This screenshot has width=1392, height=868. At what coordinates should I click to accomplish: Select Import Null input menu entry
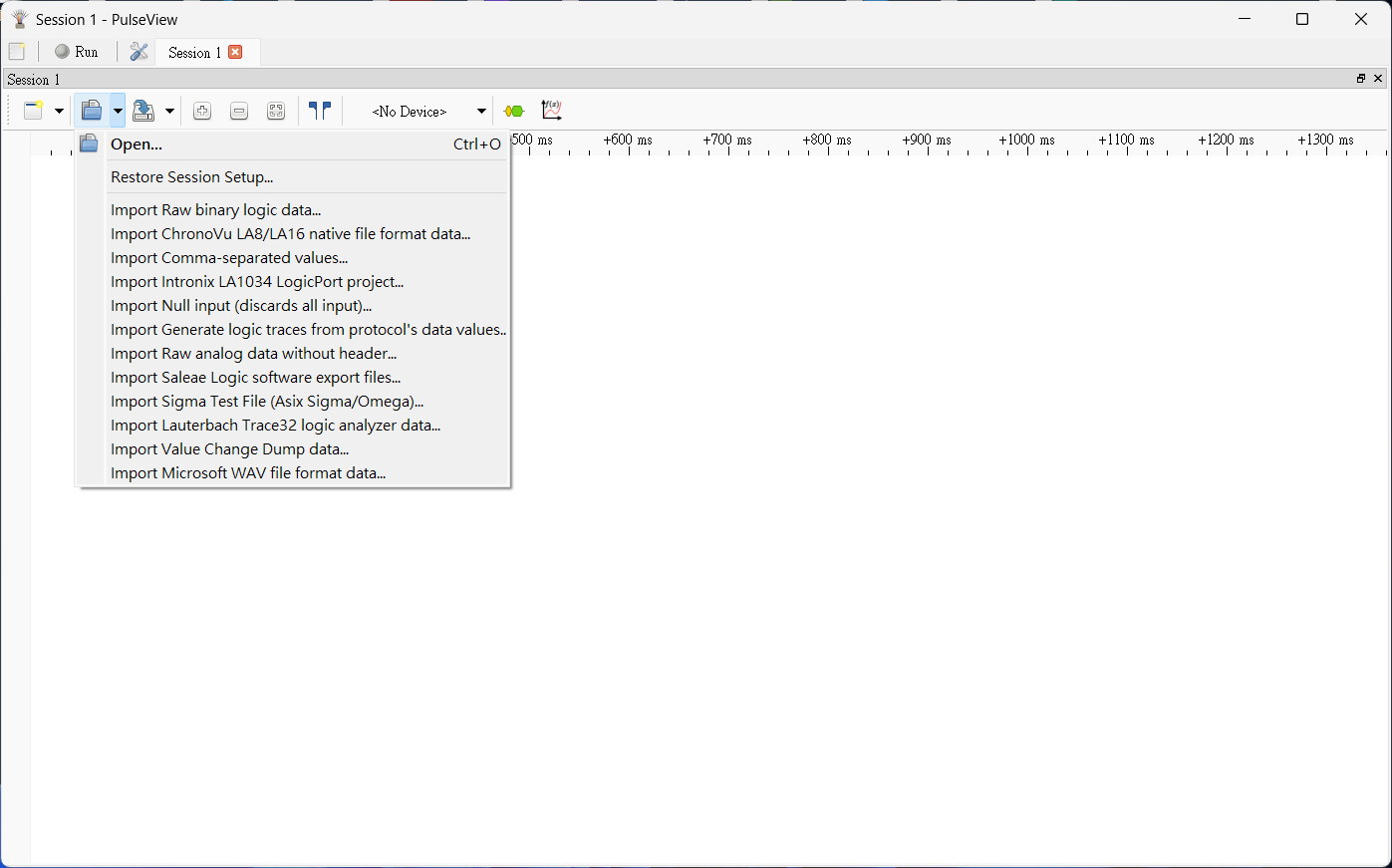pyautogui.click(x=293, y=306)
